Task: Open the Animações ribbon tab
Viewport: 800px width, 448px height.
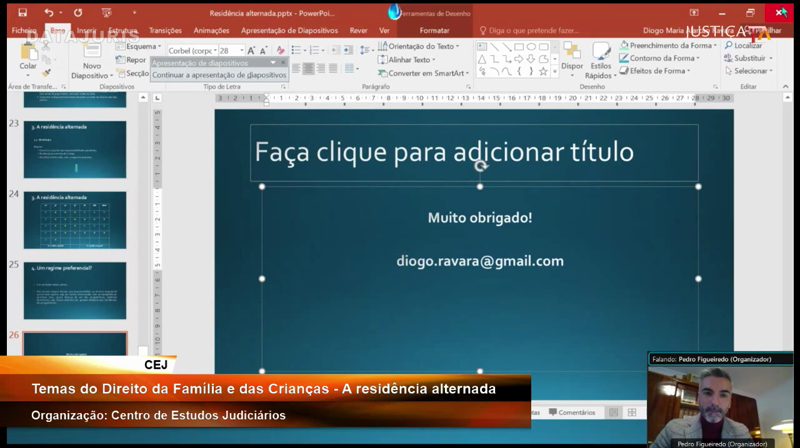Action: tap(211, 31)
